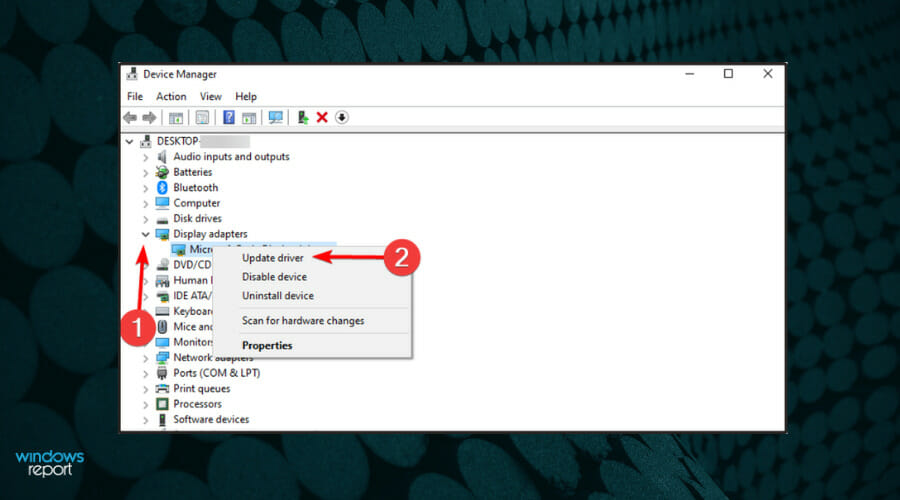Choose Properties from context menu
Viewport: 900px width, 500px height.
267,346
